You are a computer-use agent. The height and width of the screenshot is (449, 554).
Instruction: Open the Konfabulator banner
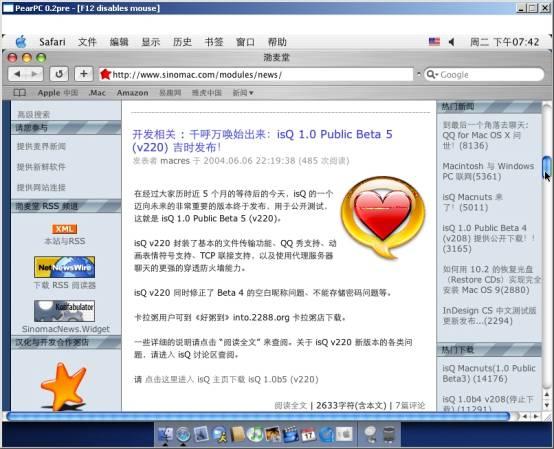(x=65, y=311)
